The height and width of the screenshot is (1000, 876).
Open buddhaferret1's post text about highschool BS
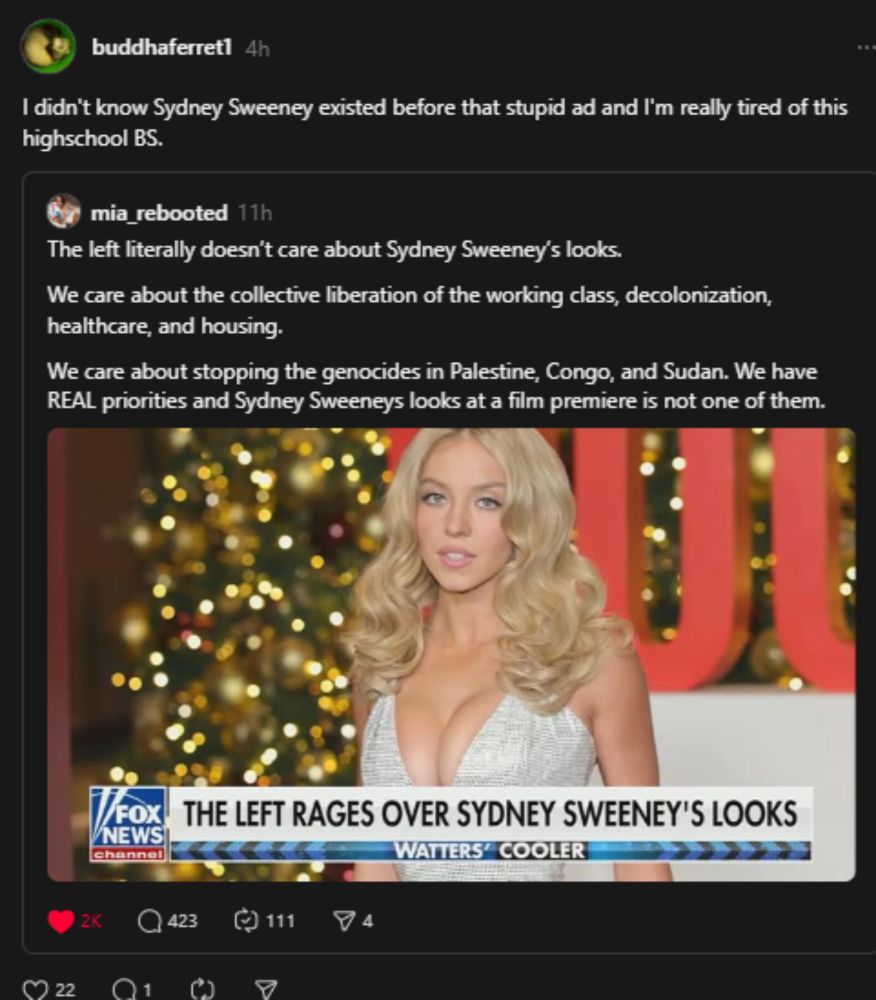click(435, 122)
